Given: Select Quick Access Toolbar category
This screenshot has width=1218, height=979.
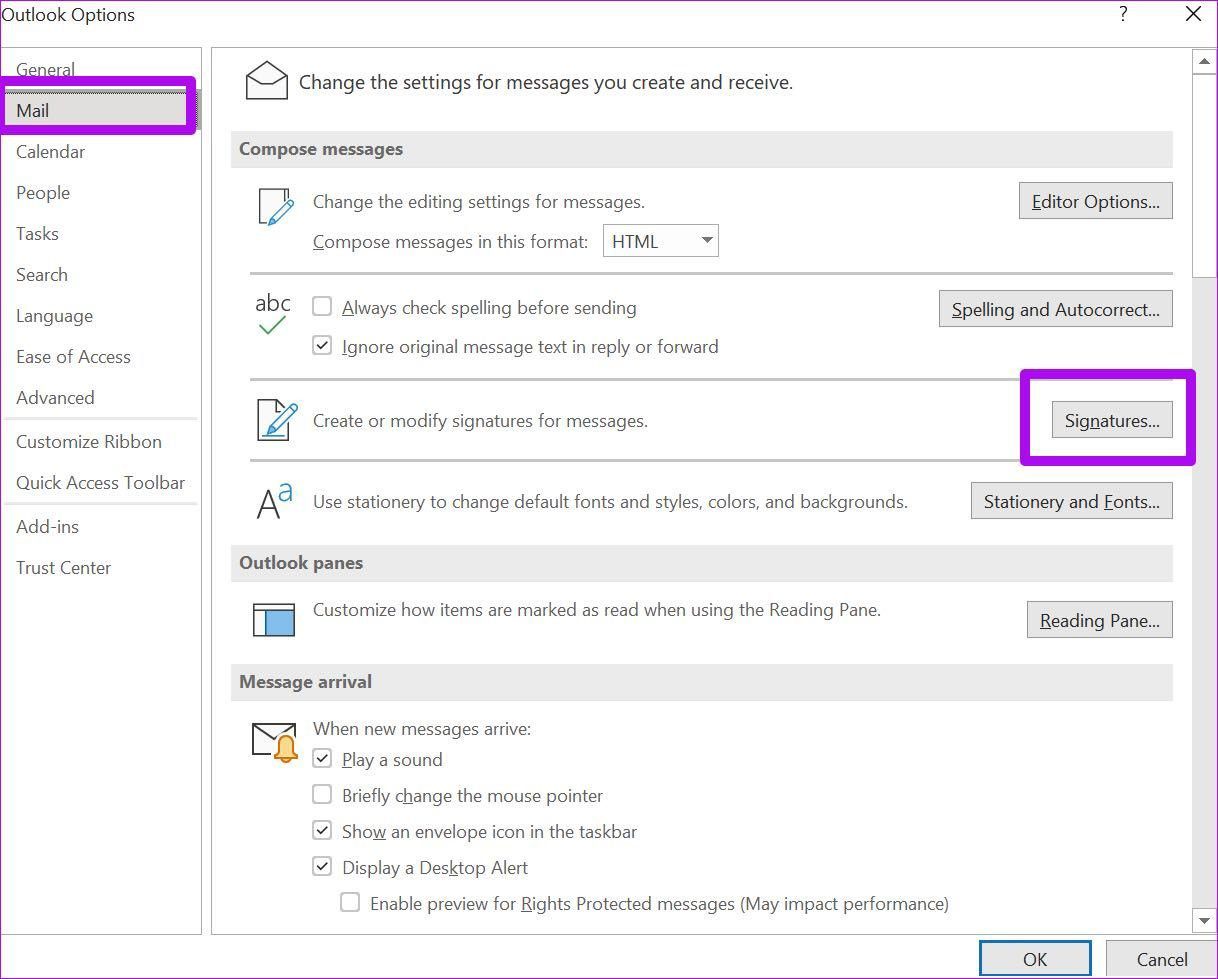Looking at the screenshot, I should 100,482.
